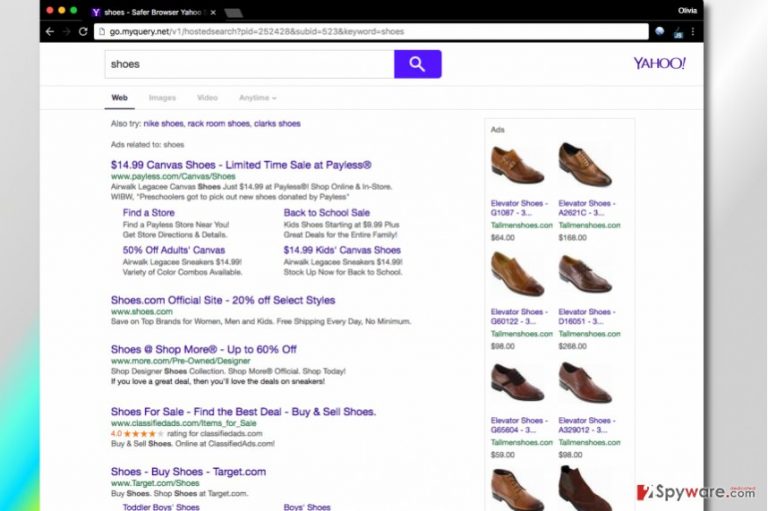Reload the page with refresh icon
The image size is (768, 511).
pos(83,31)
